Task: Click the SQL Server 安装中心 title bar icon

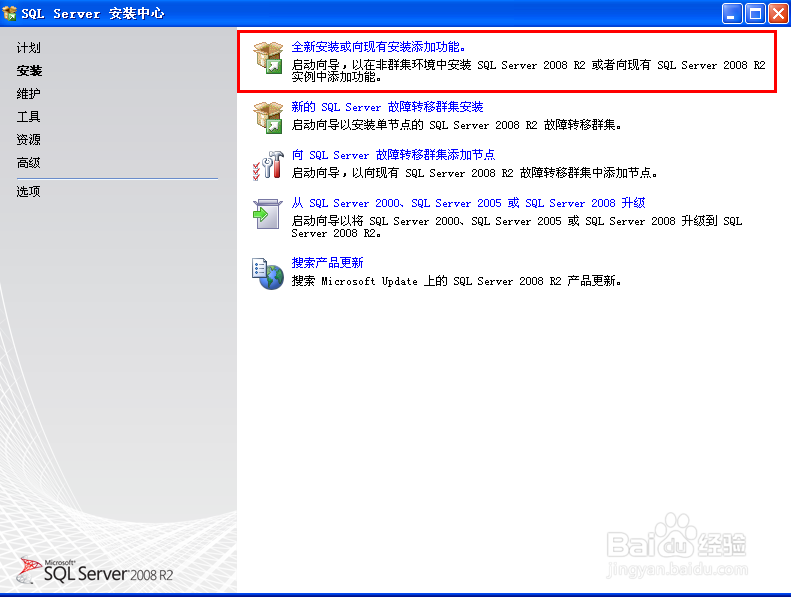Action: point(10,13)
